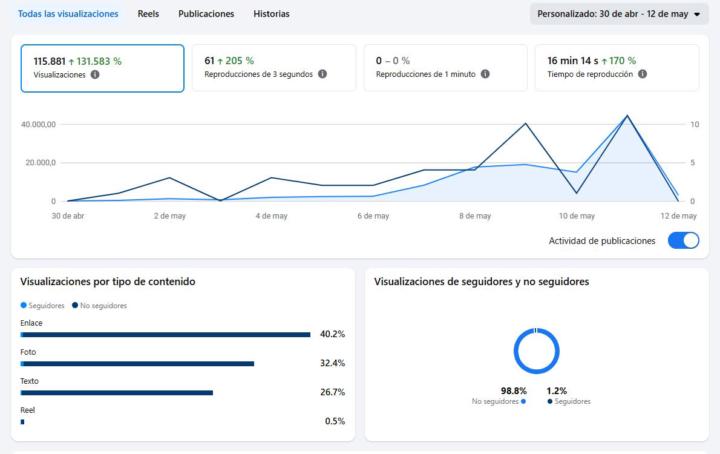Screen dimensions: 720x454
Task: Click info icon for Reproducciones de 1 minuto
Action: (485, 74)
